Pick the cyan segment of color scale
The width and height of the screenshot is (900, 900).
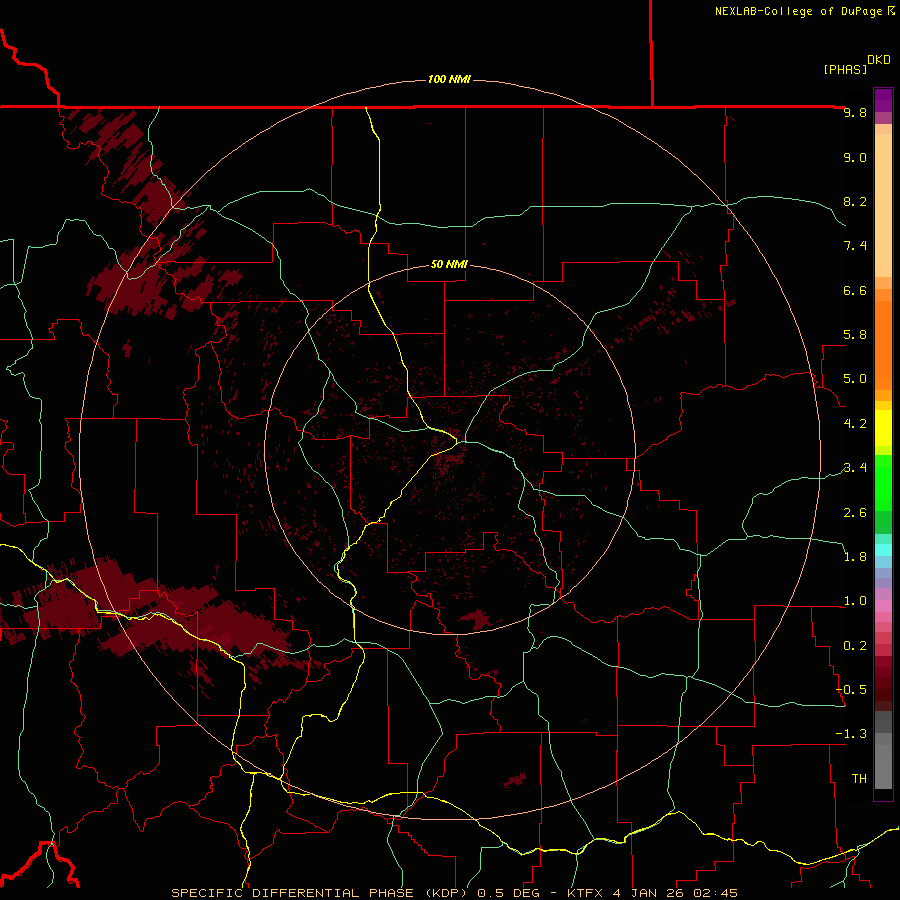(883, 550)
